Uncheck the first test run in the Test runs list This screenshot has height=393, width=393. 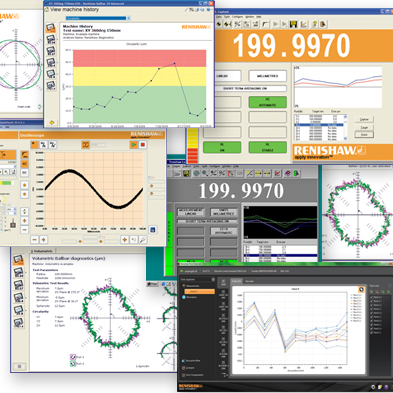click(x=372, y=297)
